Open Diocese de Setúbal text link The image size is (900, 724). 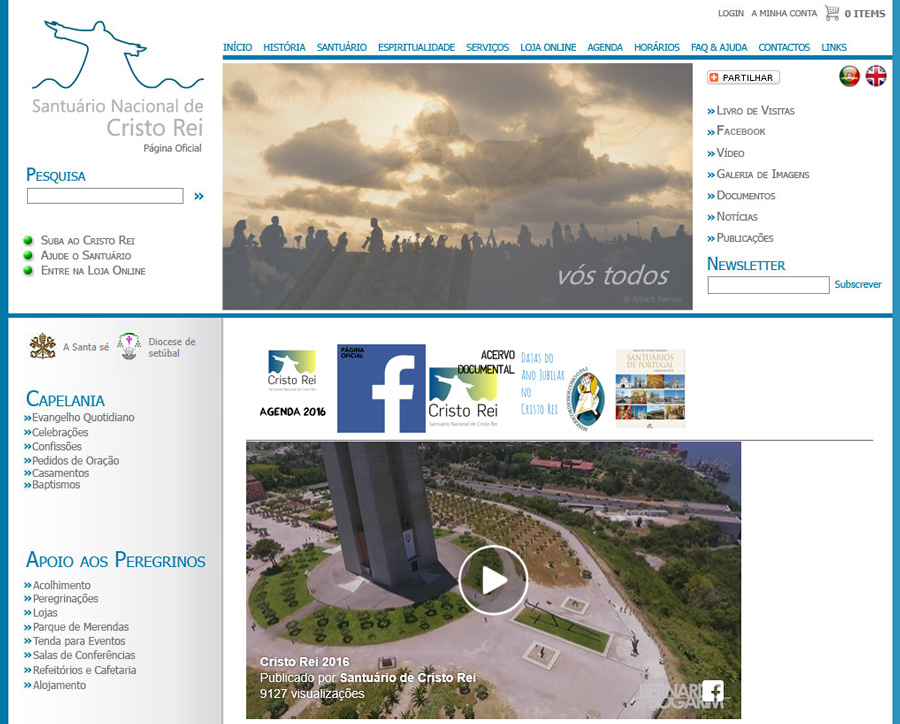pos(172,347)
